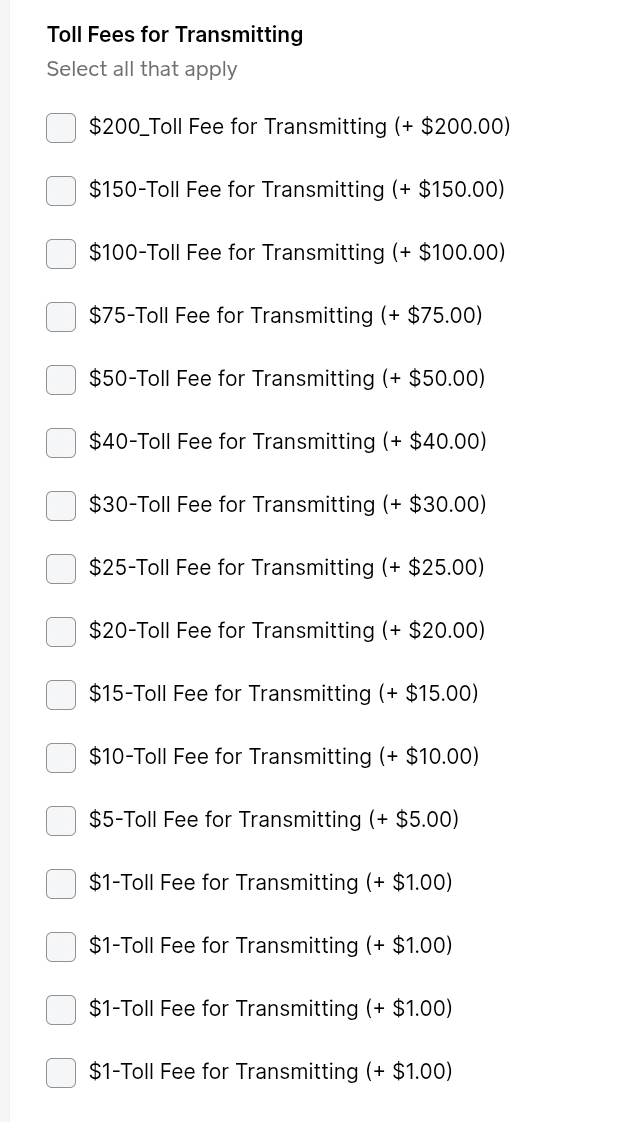Select the $150 Toll Fee checkbox
This screenshot has height=1122, width=639.
(x=60, y=190)
